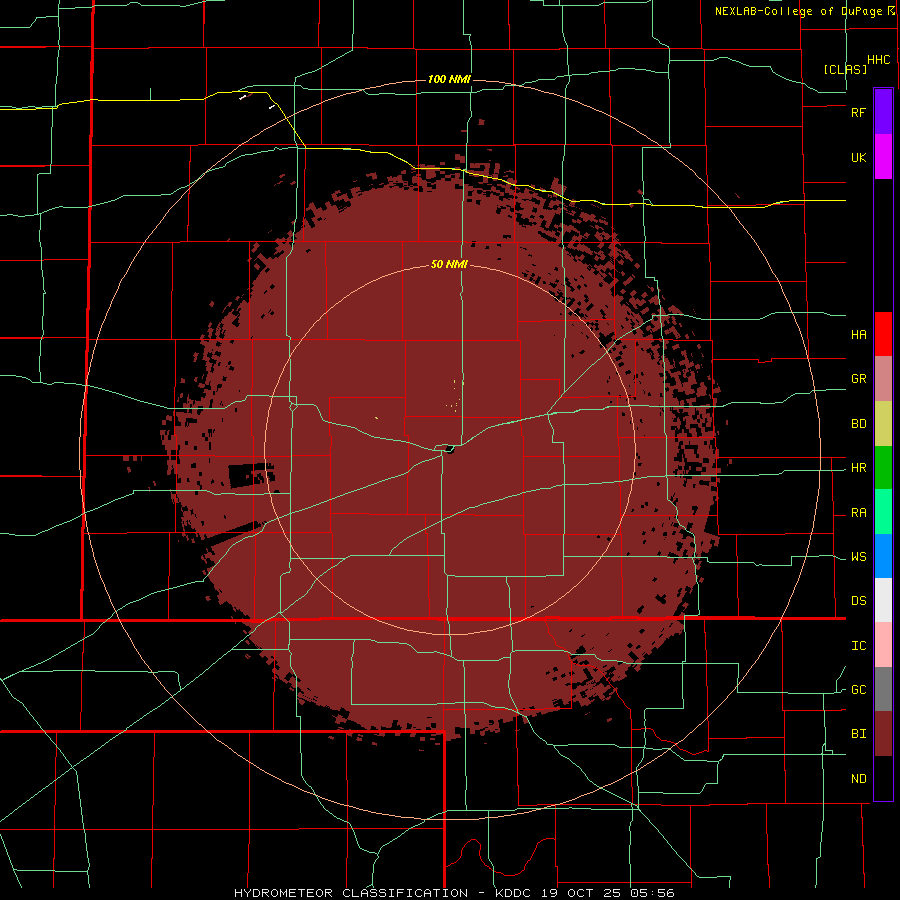This screenshot has width=900, height=900.
Task: Click the 50 NMI range ring label
Action: tap(449, 264)
